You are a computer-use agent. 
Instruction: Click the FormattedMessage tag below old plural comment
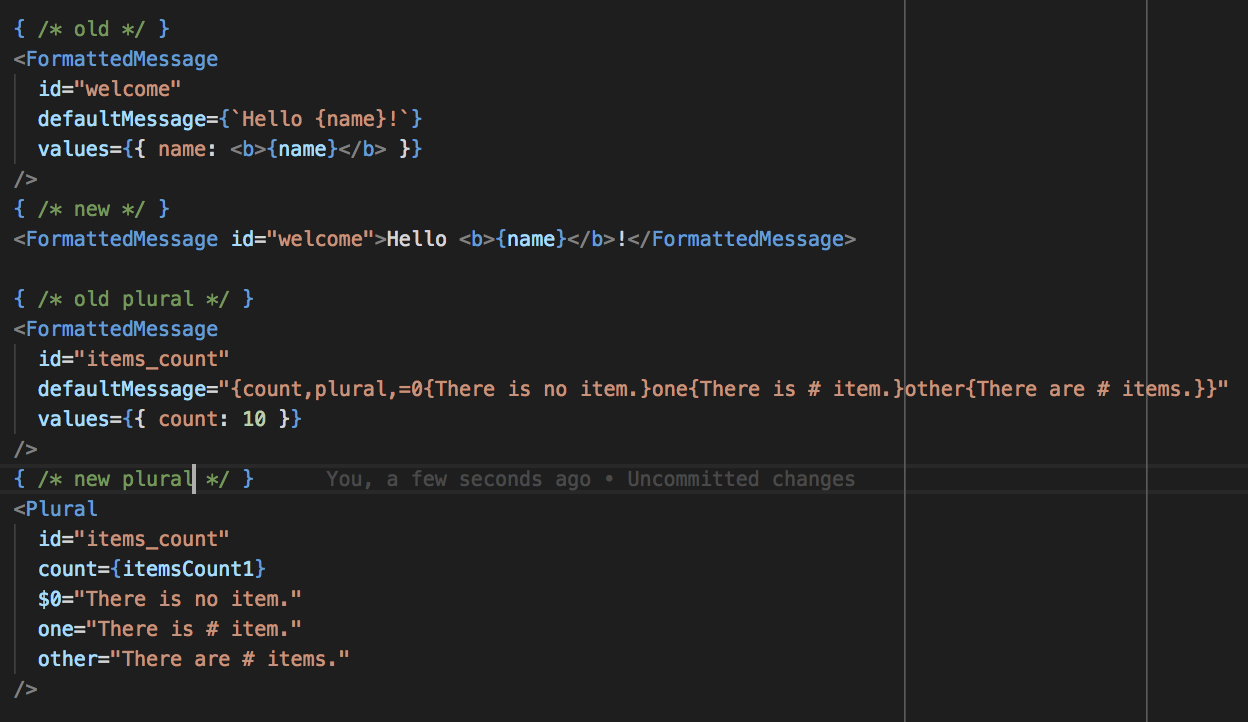(x=121, y=329)
